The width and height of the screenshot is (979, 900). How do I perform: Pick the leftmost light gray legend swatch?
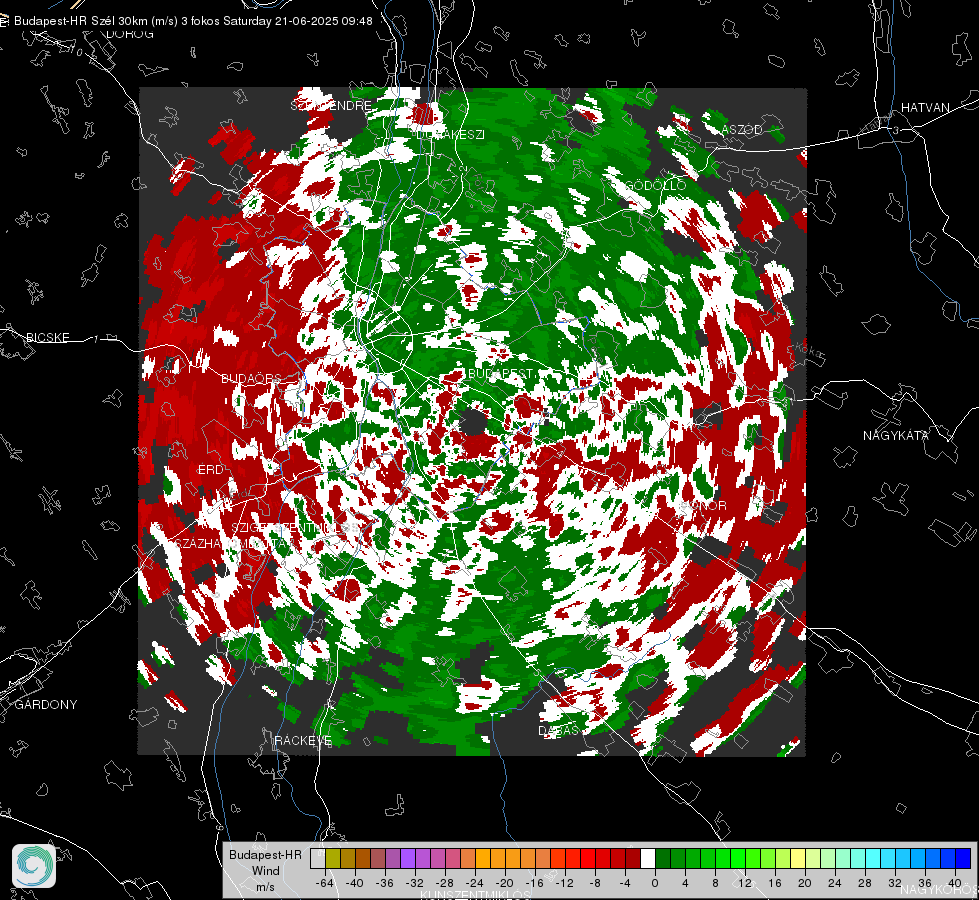pos(318,858)
